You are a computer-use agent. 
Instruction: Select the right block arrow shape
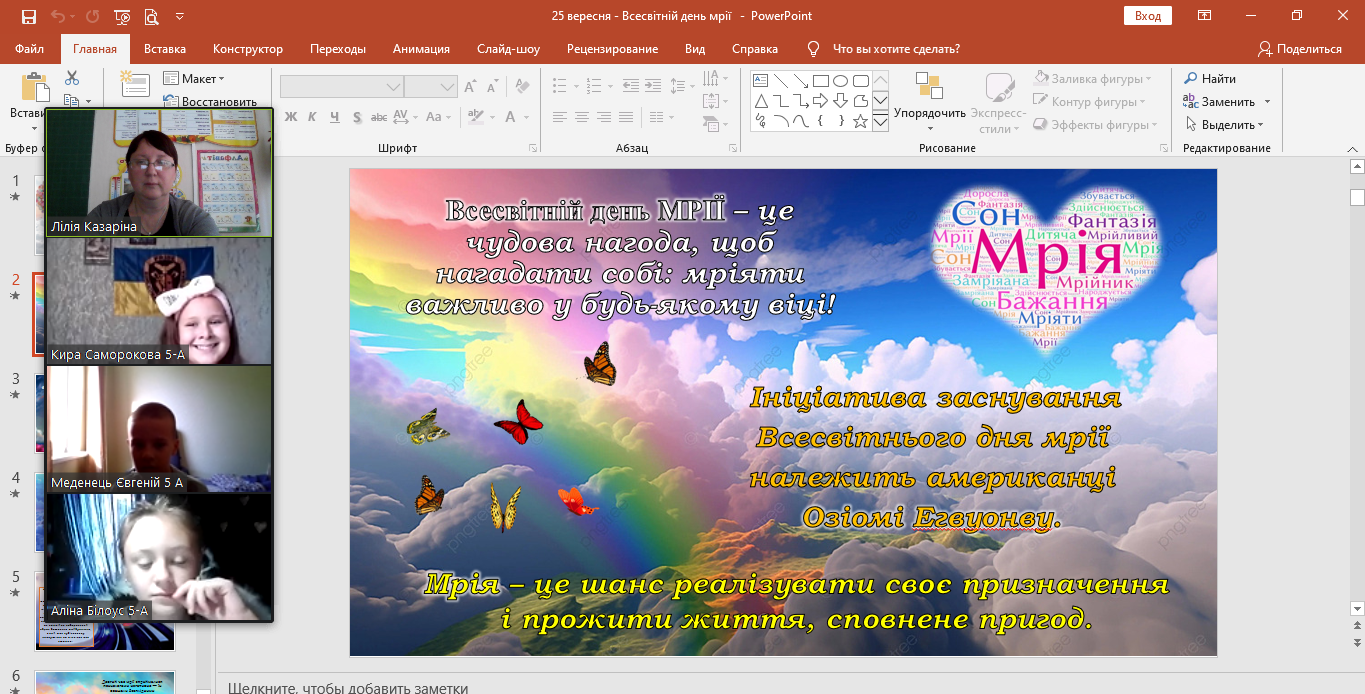coord(820,100)
